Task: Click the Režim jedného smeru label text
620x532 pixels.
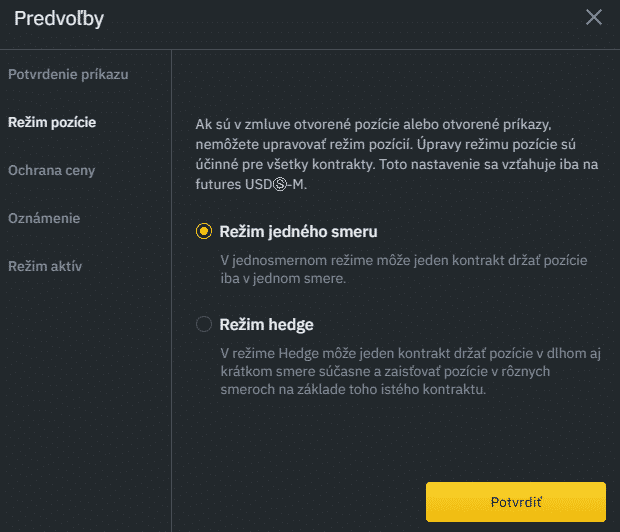Action: (299, 232)
